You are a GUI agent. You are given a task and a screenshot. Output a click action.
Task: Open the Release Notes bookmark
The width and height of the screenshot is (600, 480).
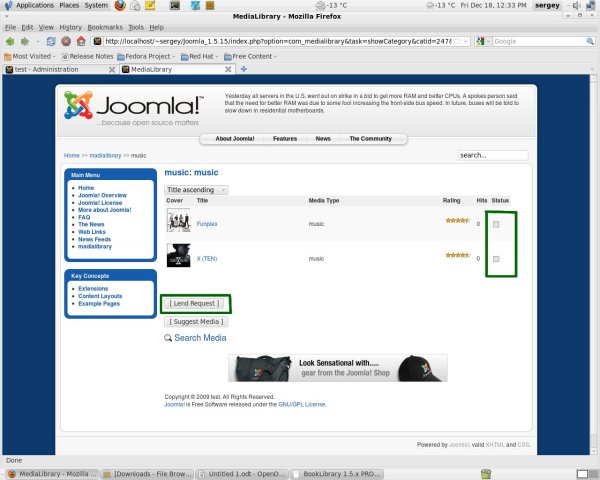click(x=88, y=56)
